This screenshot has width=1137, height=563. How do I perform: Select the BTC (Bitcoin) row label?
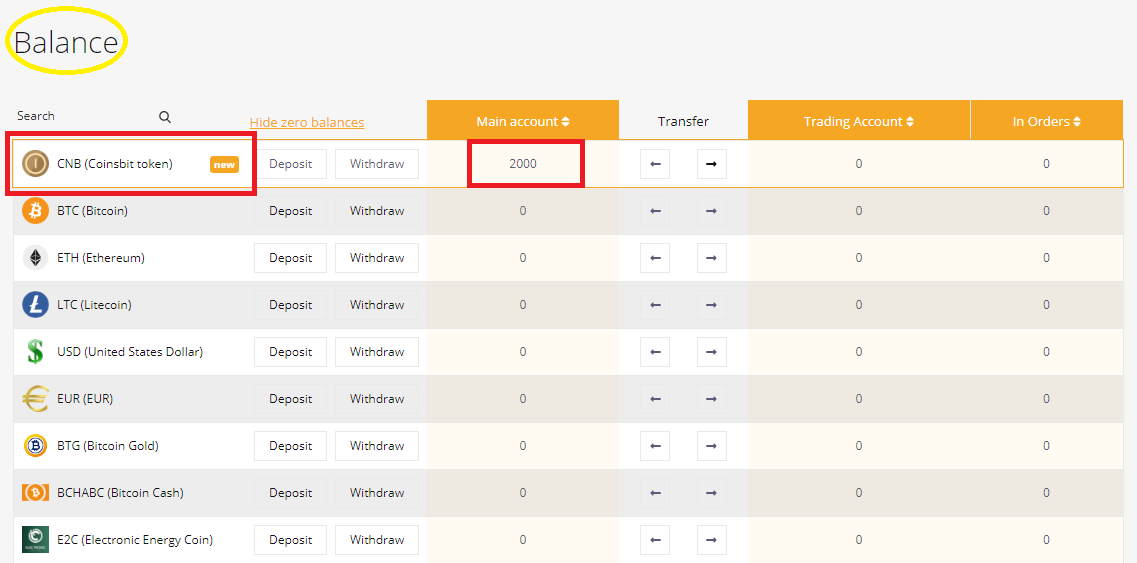coord(92,211)
